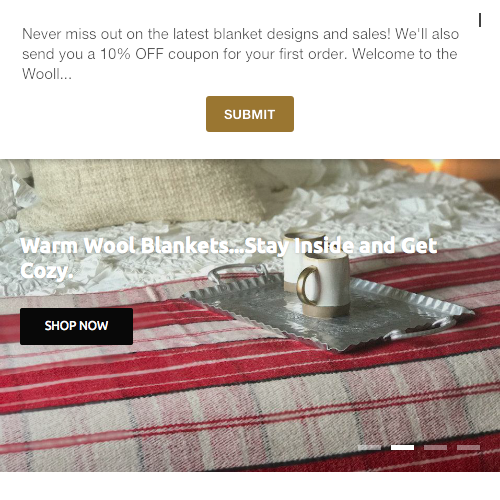
Task: Click the warm glowing light in the photo corner
Action: point(437,164)
